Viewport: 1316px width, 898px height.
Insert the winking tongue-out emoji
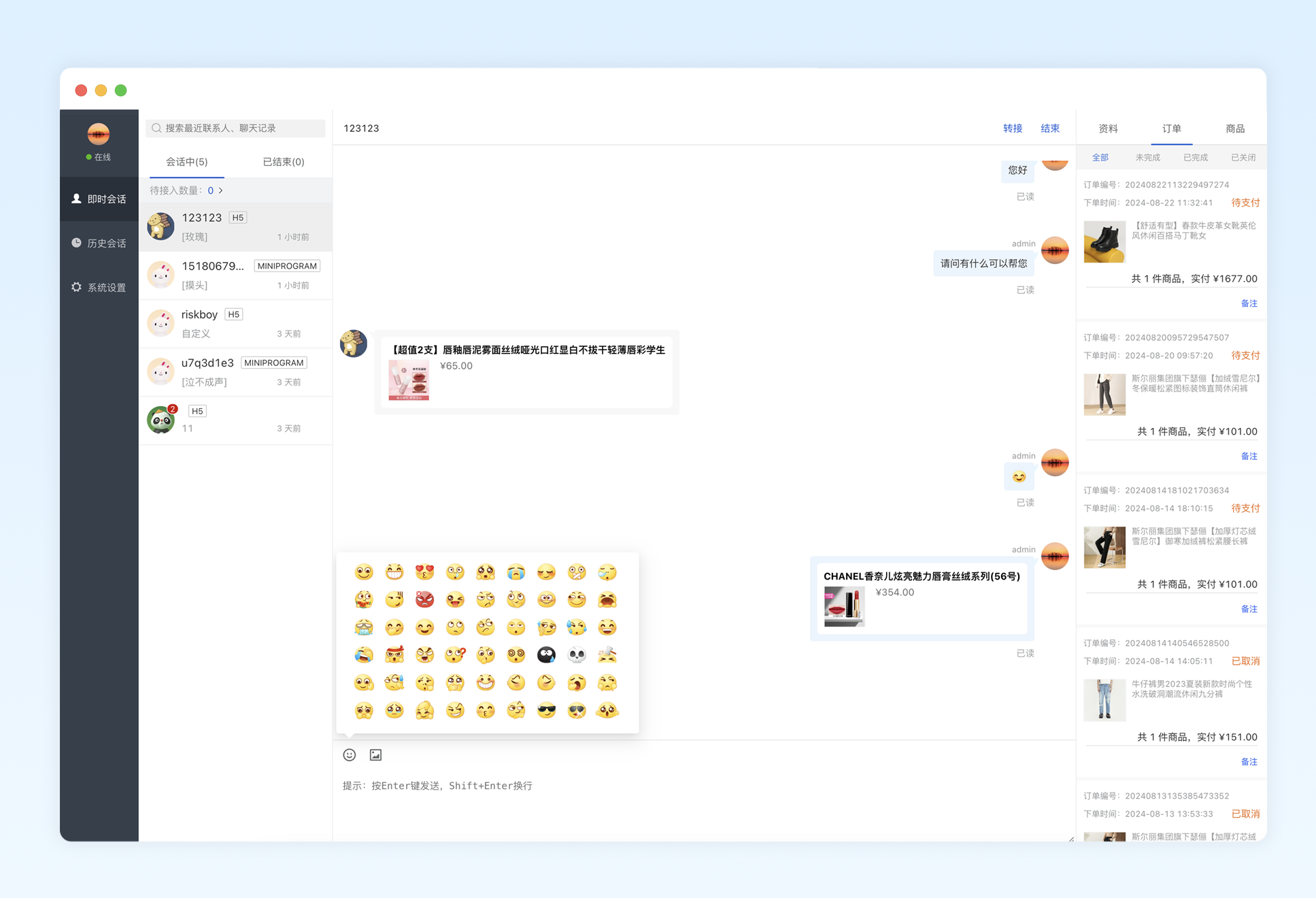click(455, 599)
